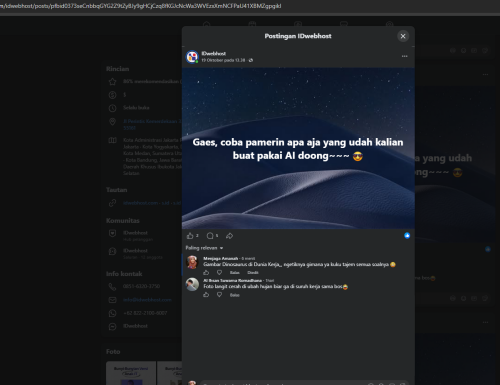Screen dimensions: 500x385
Task: Open first photo thumbnail under Foto
Action: point(131,373)
